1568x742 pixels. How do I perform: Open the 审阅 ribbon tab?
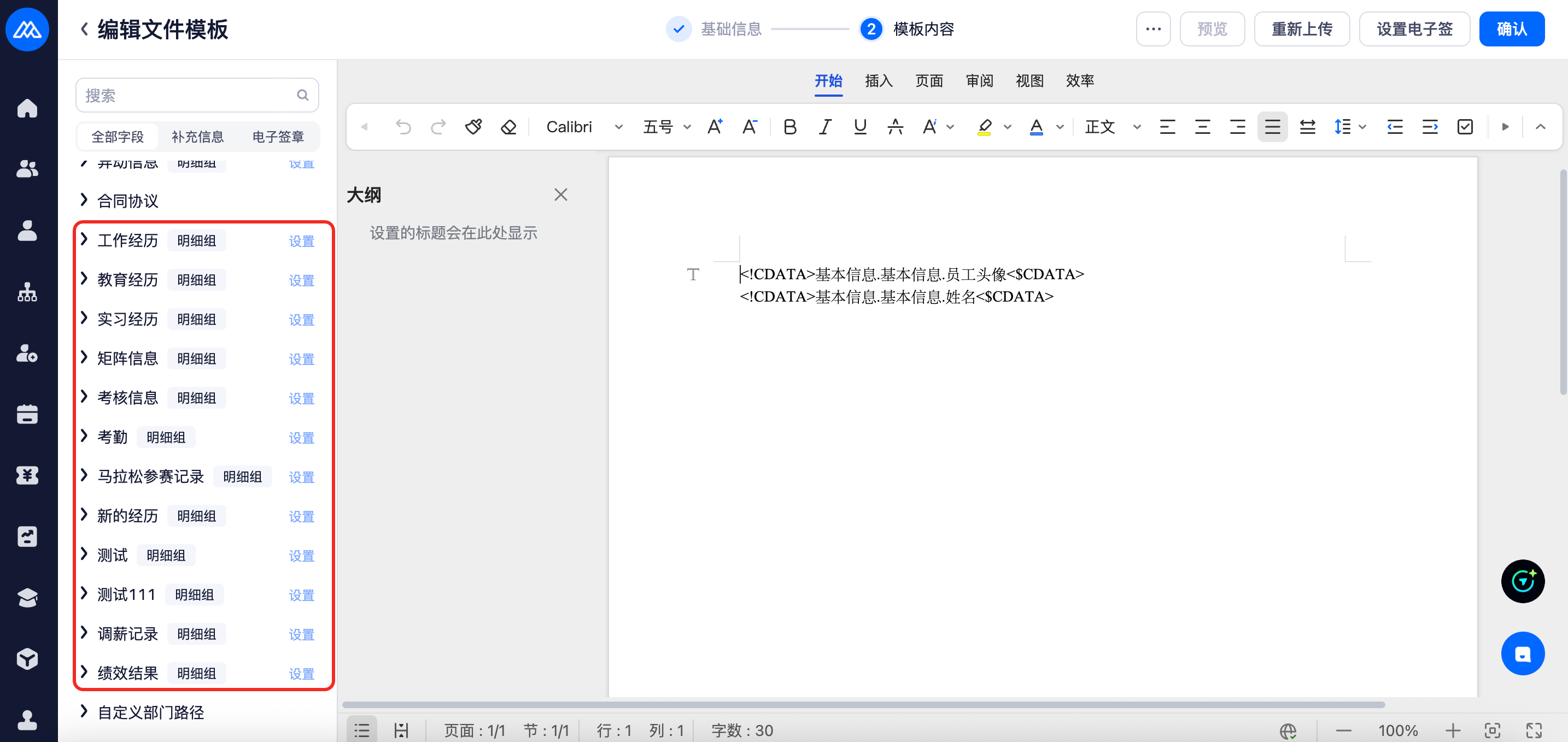tap(979, 81)
